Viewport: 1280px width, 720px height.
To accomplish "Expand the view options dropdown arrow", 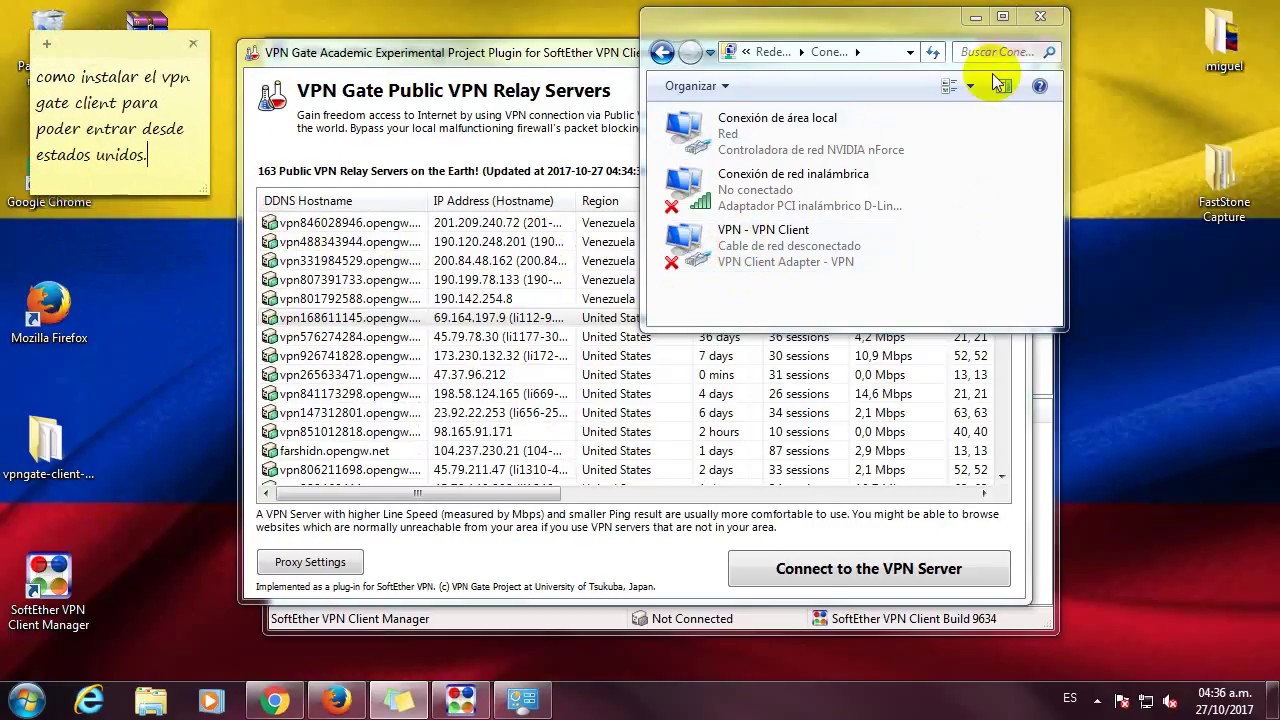I will (970, 86).
